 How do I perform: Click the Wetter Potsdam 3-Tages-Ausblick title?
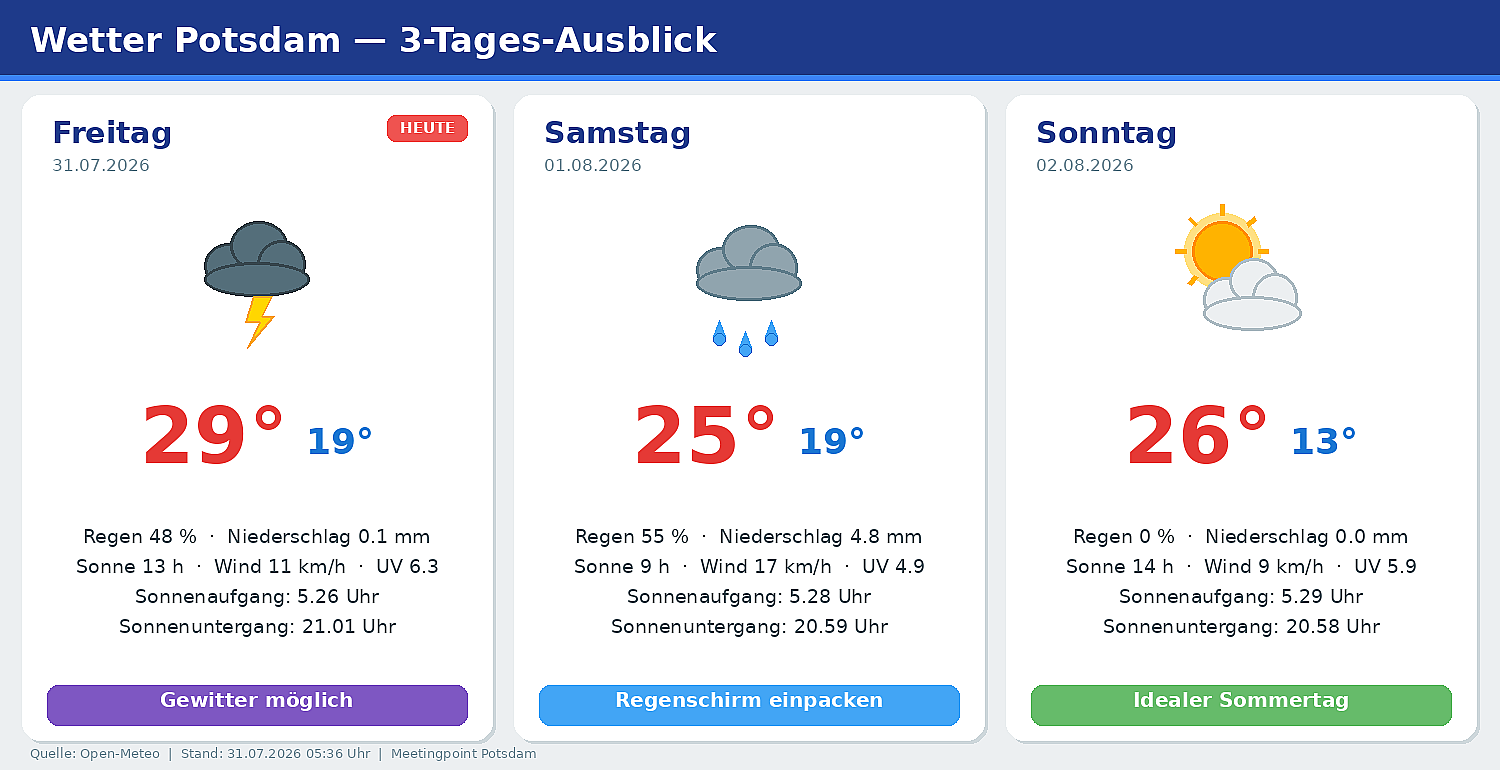373,40
